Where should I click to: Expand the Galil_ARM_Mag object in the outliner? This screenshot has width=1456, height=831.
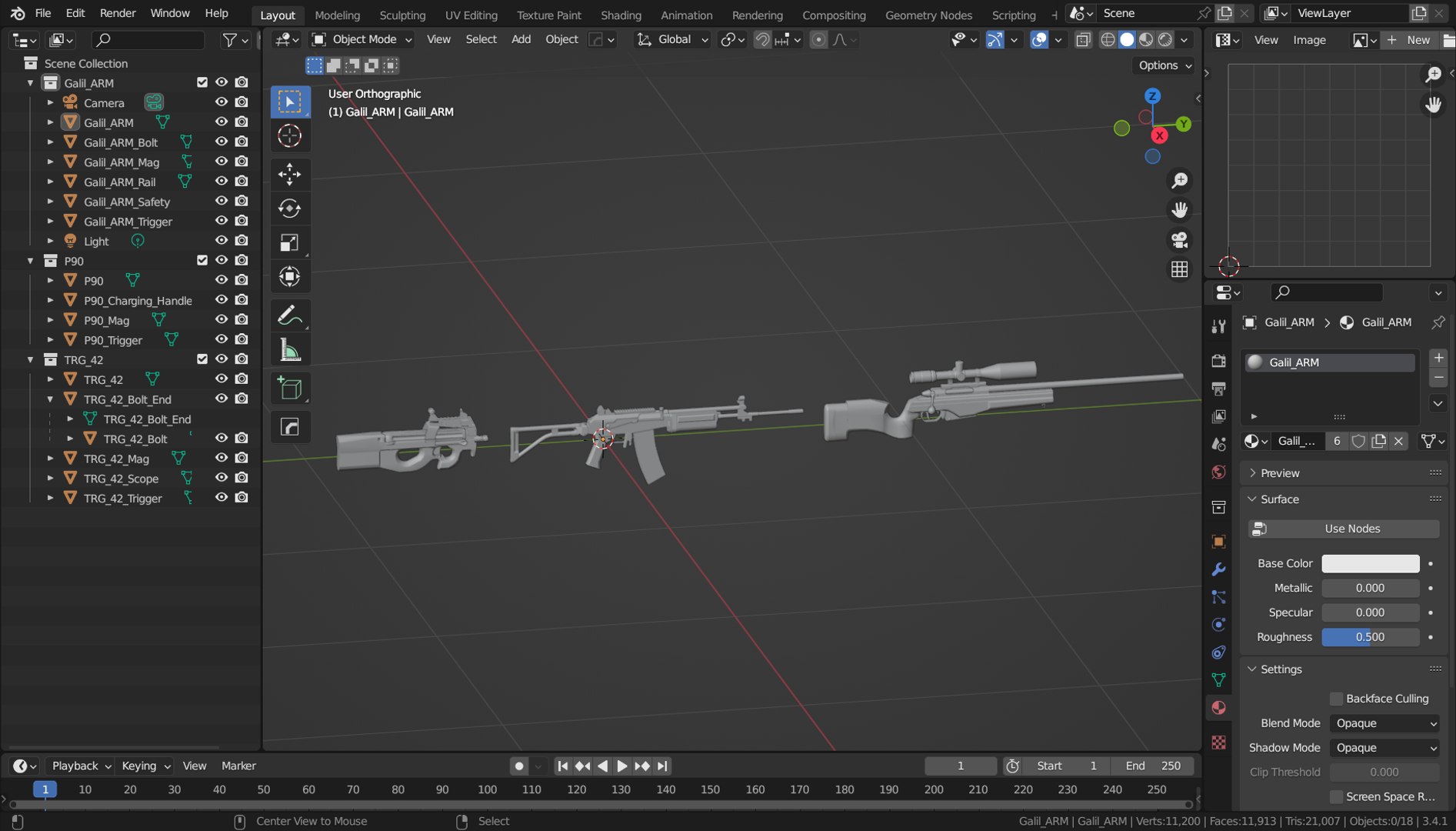click(x=50, y=162)
